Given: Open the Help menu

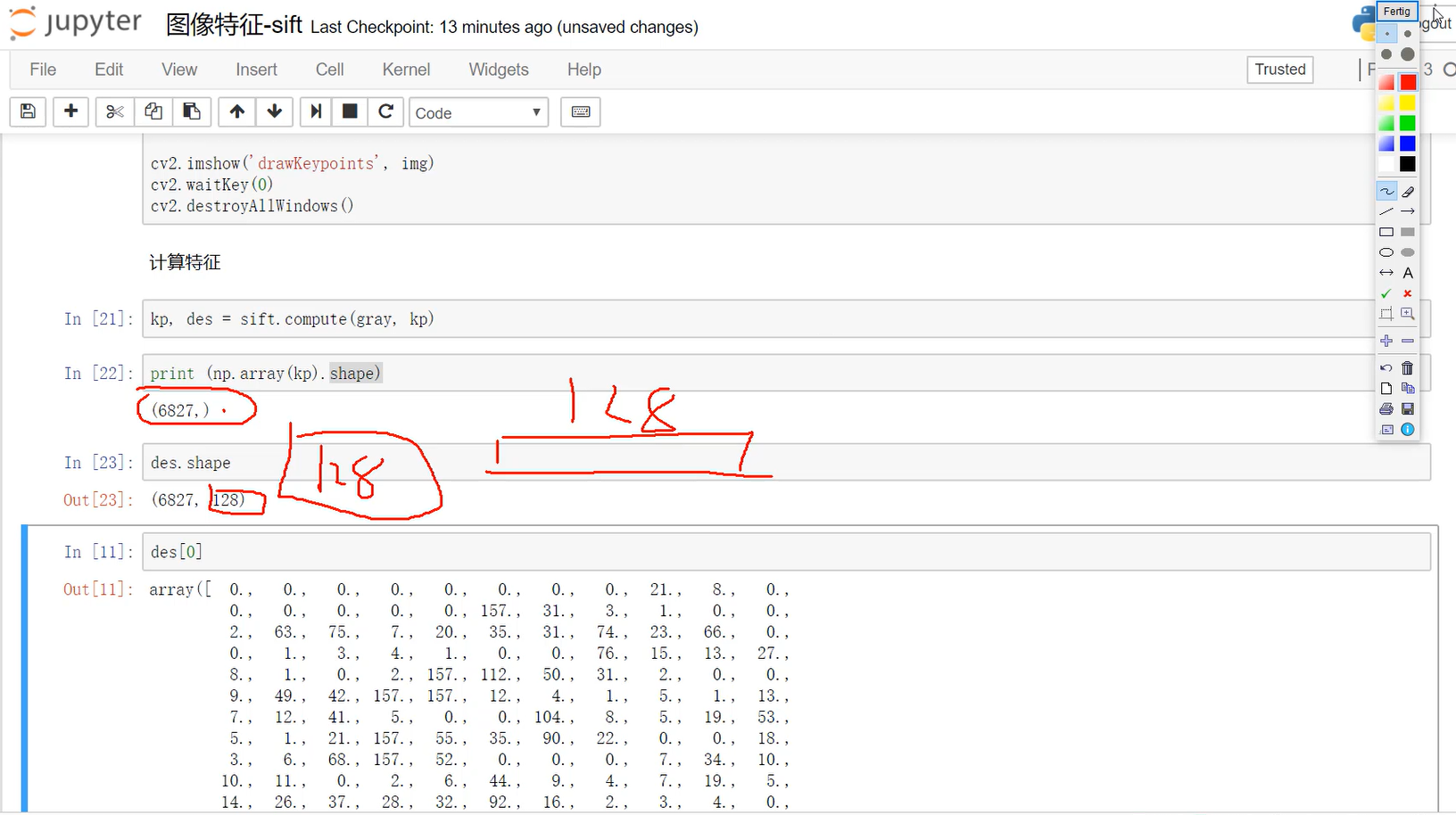Looking at the screenshot, I should tap(584, 70).
